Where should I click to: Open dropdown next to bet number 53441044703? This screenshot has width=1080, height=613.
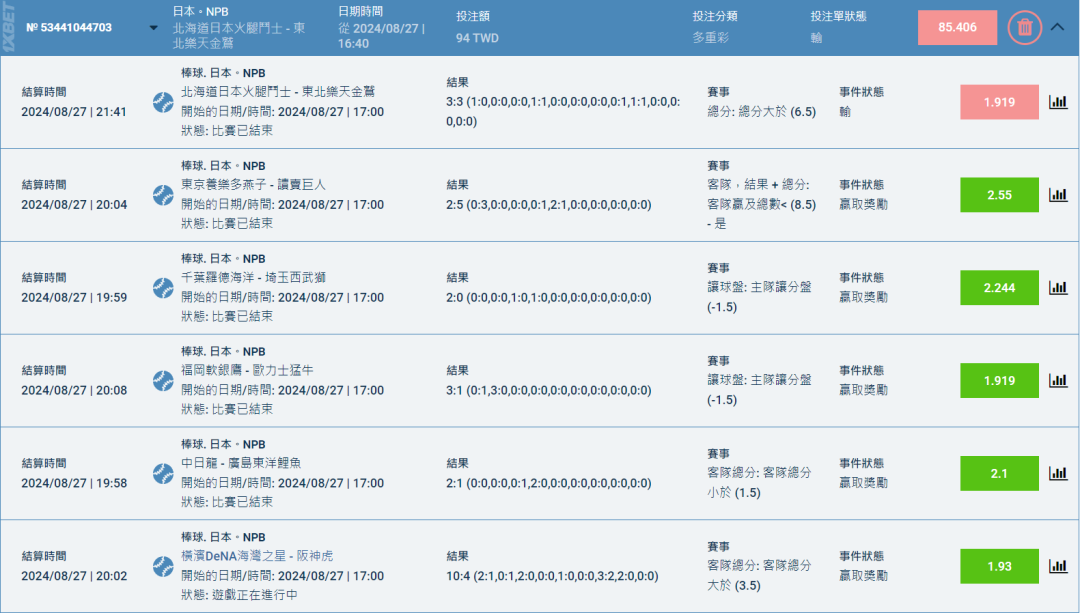point(154,28)
